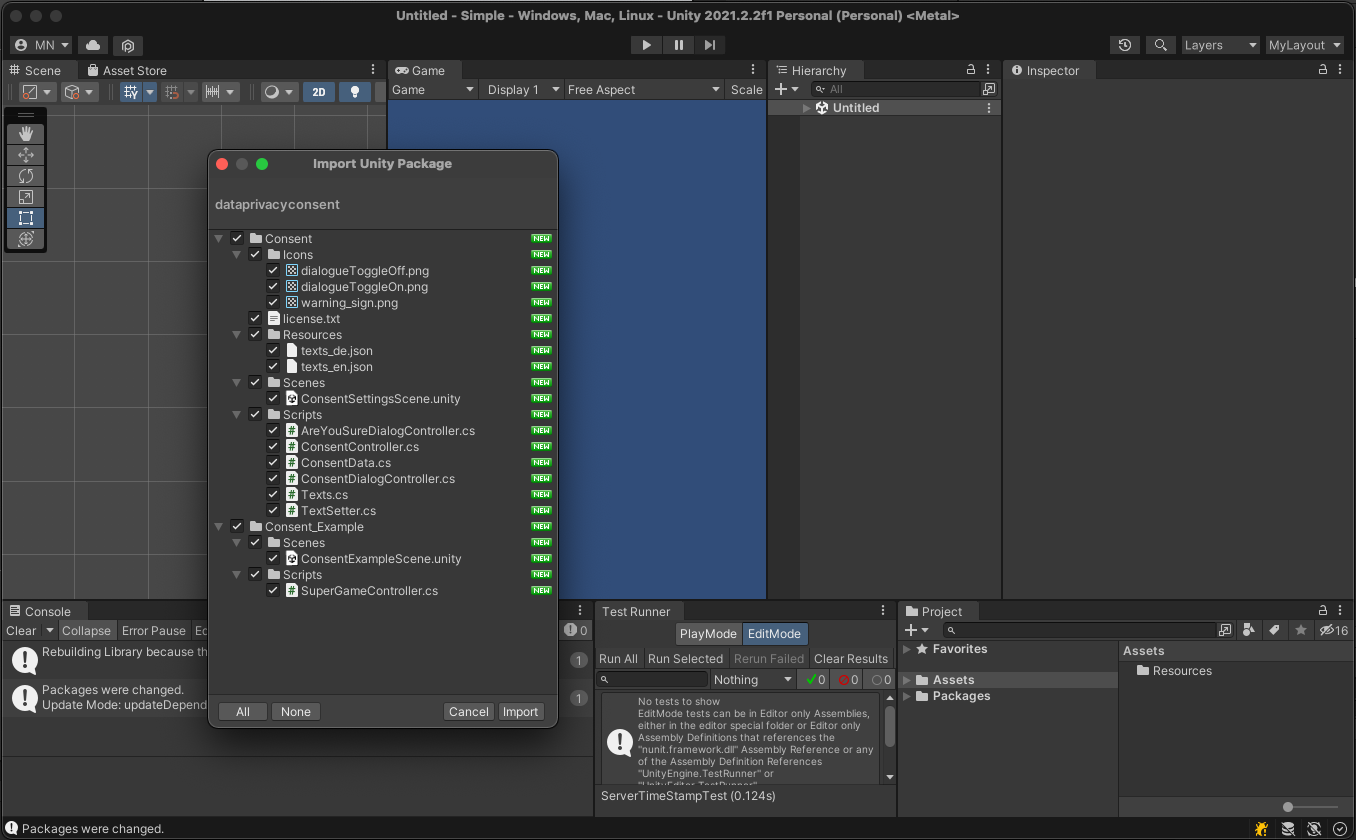Click the Pause button
This screenshot has width=1356, height=840.
point(679,45)
